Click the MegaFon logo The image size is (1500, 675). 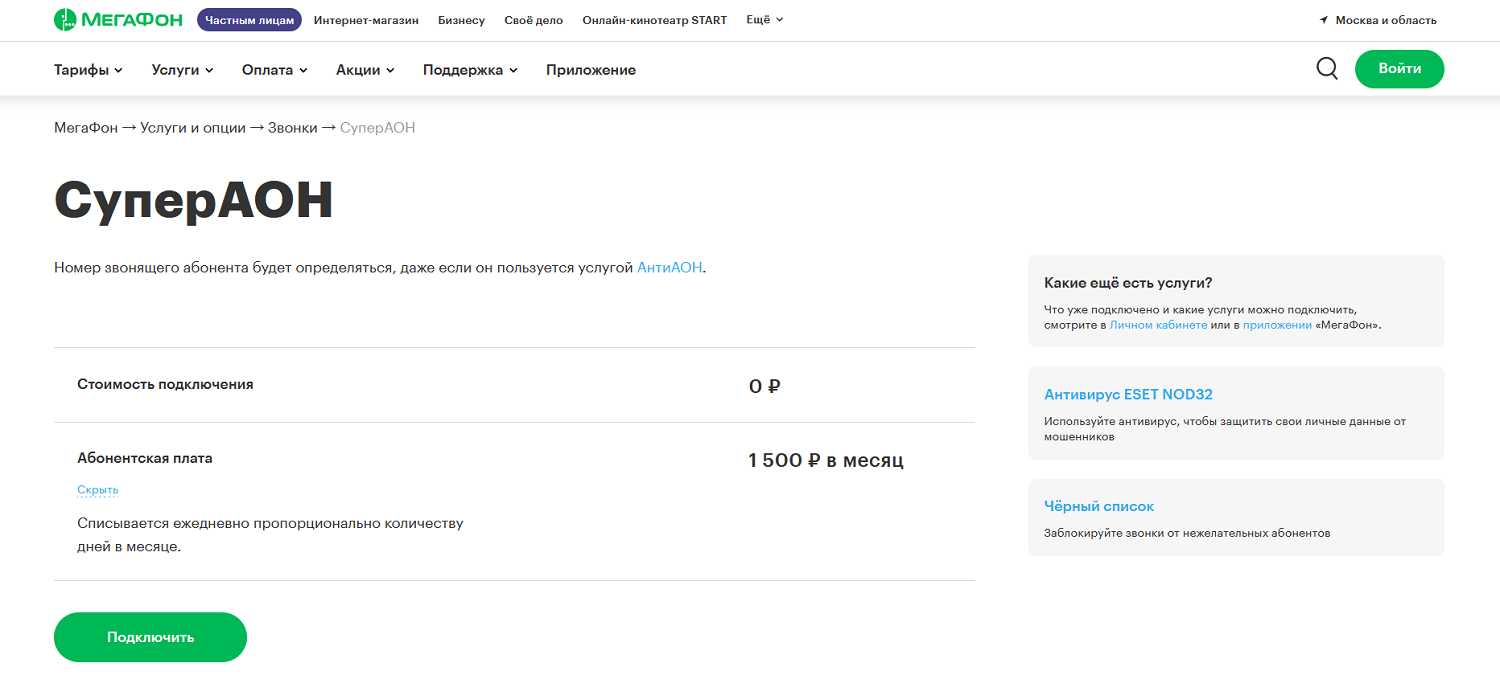[x=120, y=20]
